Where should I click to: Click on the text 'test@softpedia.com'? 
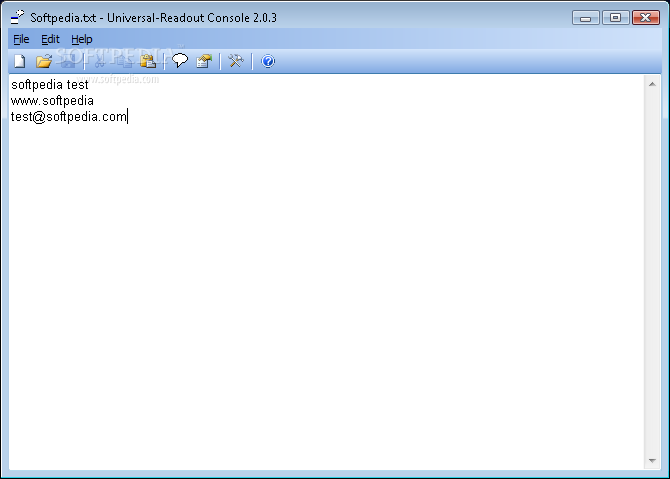pos(69,117)
